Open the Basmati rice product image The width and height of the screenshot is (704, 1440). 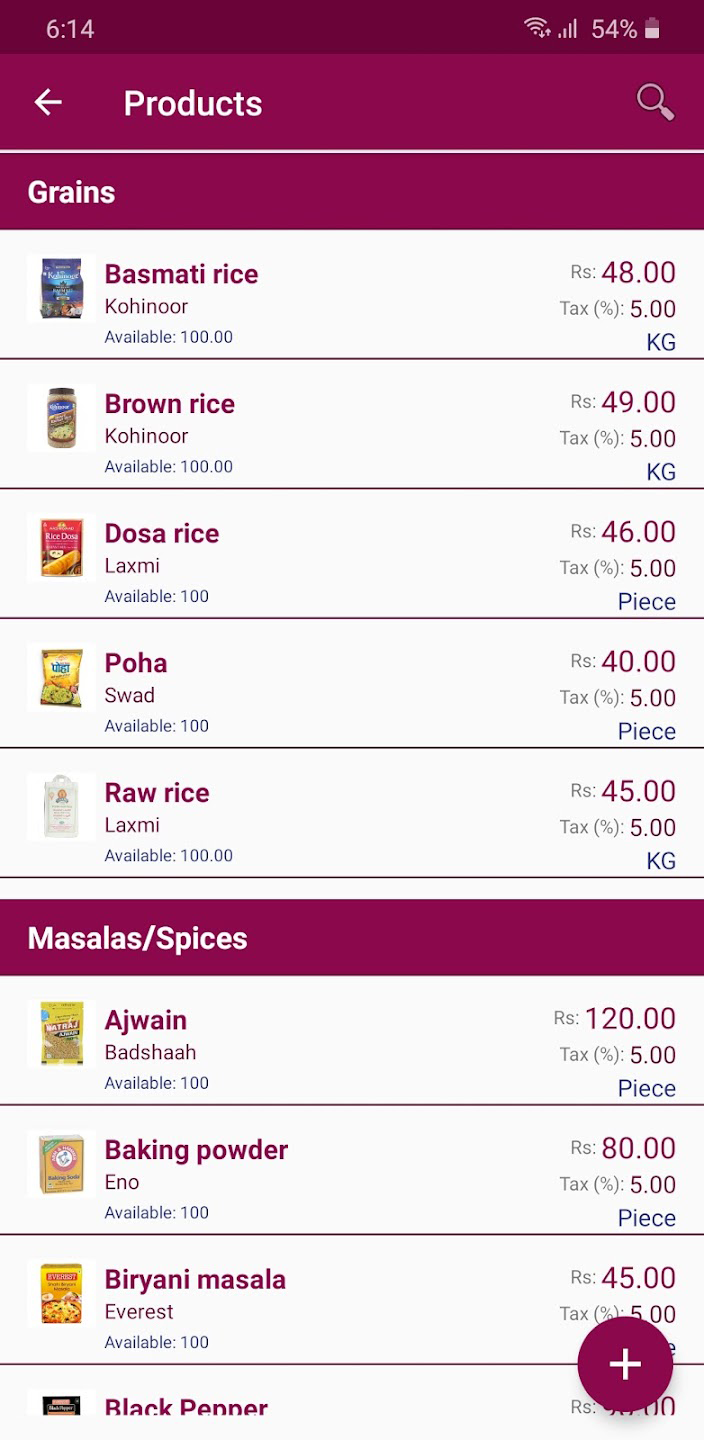(x=61, y=288)
